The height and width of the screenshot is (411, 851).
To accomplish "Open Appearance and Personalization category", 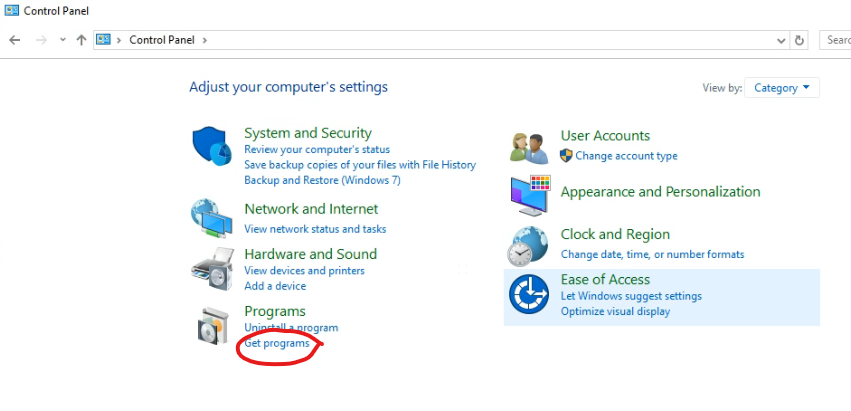I will coord(661,192).
